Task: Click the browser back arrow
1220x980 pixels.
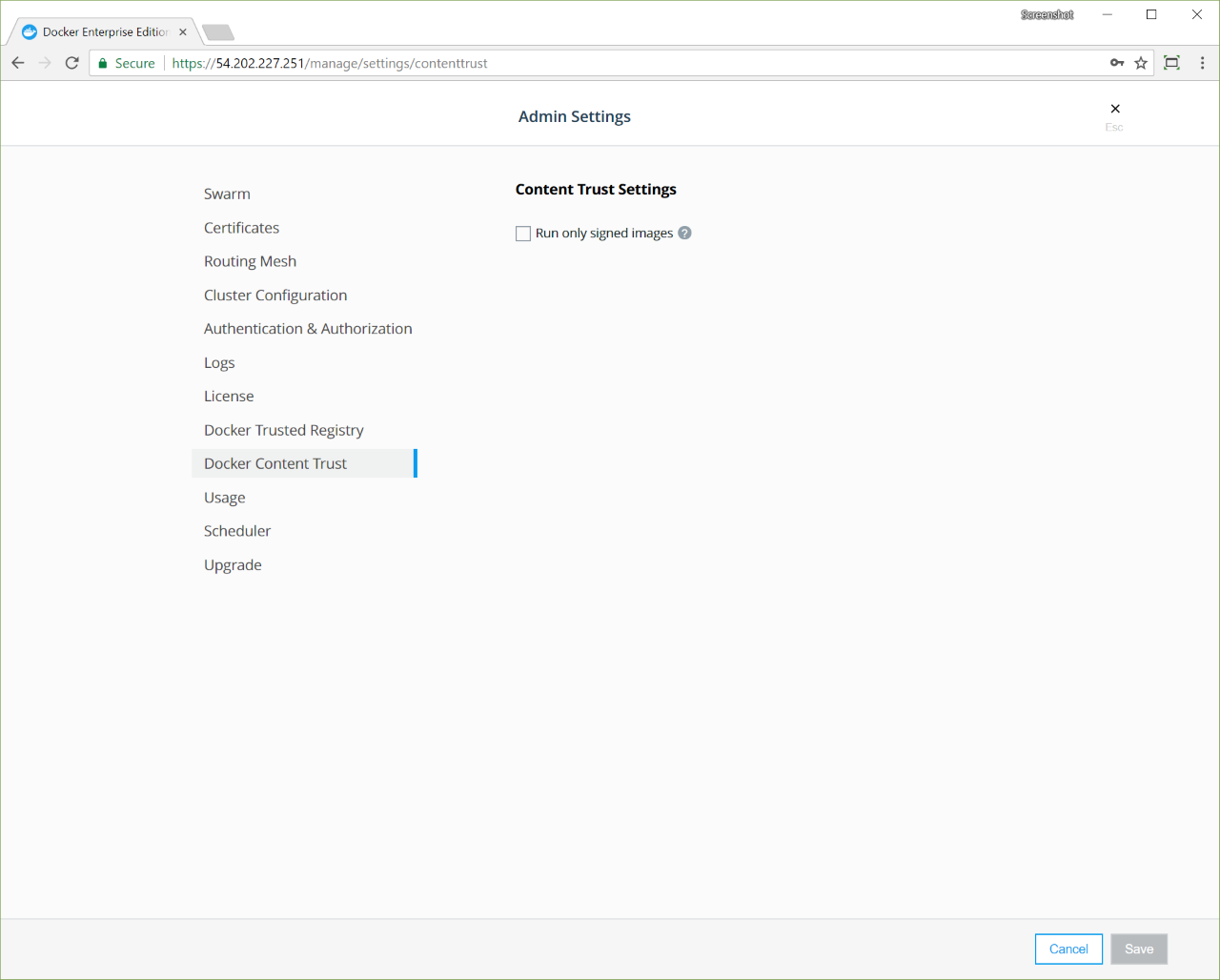Action: [x=18, y=63]
